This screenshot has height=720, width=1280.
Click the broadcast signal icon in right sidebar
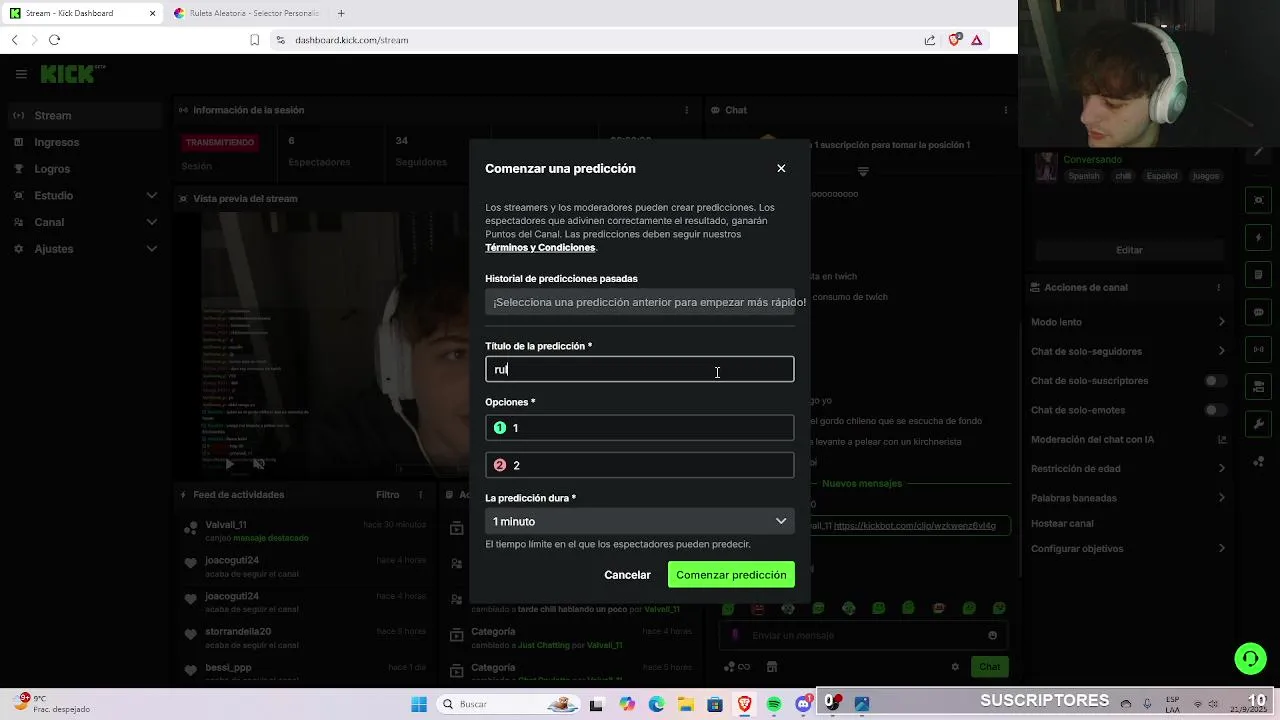(x=1259, y=349)
